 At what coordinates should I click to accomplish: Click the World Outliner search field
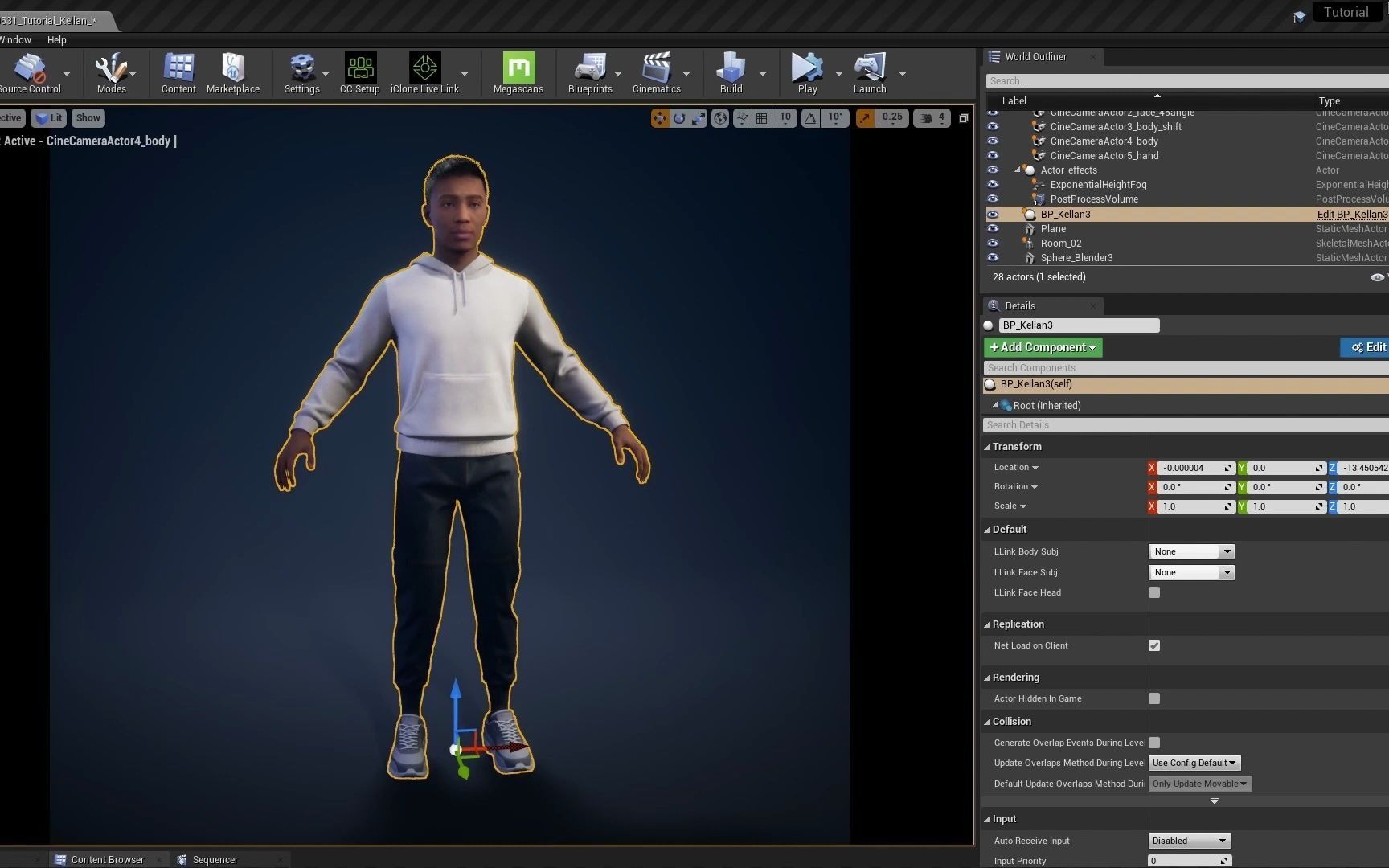[1187, 81]
